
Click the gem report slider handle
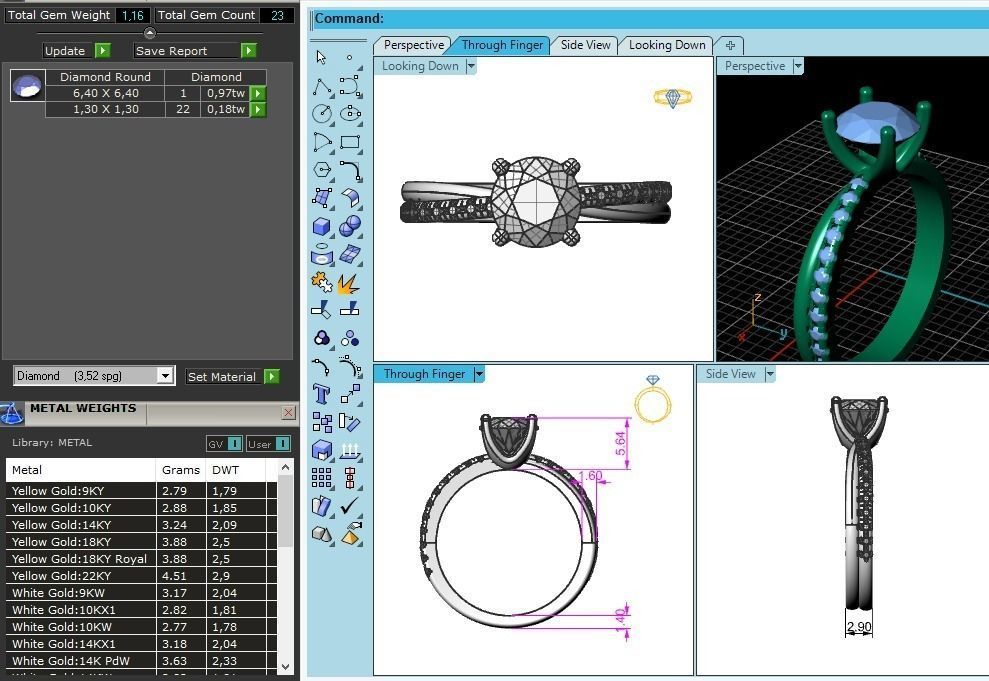click(x=149, y=33)
